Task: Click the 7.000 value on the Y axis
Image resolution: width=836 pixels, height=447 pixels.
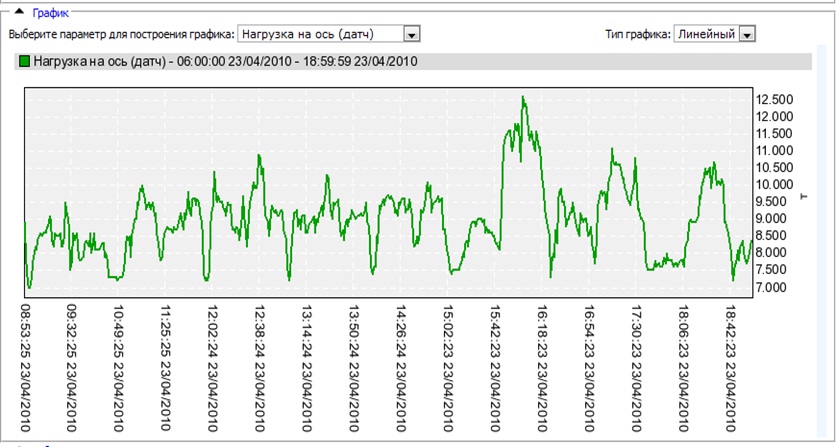Action: [x=776, y=288]
